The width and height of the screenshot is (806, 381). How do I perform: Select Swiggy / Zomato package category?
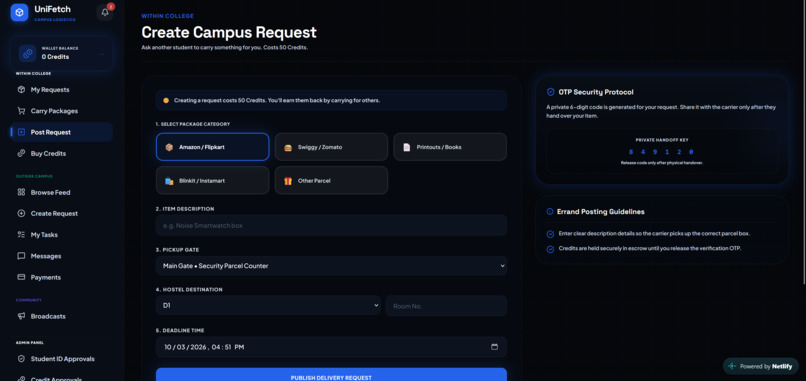[x=331, y=147]
